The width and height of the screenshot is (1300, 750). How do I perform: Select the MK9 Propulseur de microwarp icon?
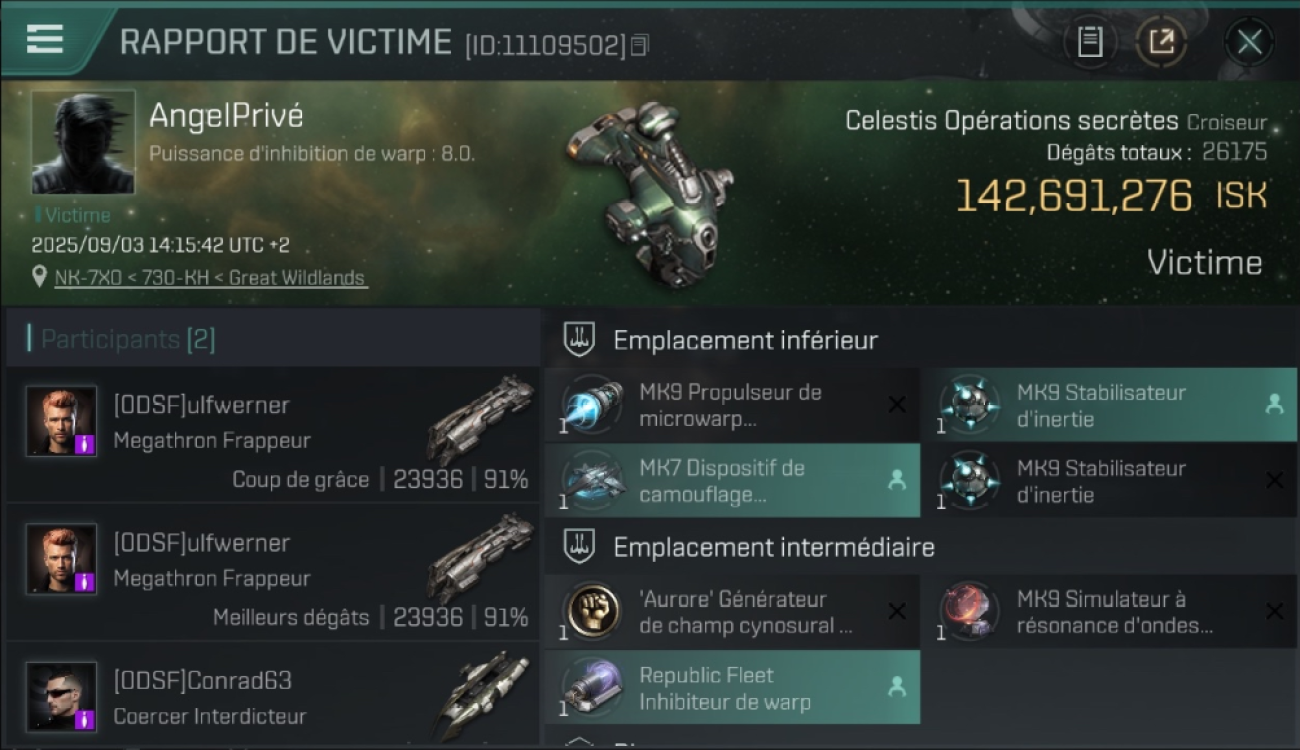click(x=591, y=406)
